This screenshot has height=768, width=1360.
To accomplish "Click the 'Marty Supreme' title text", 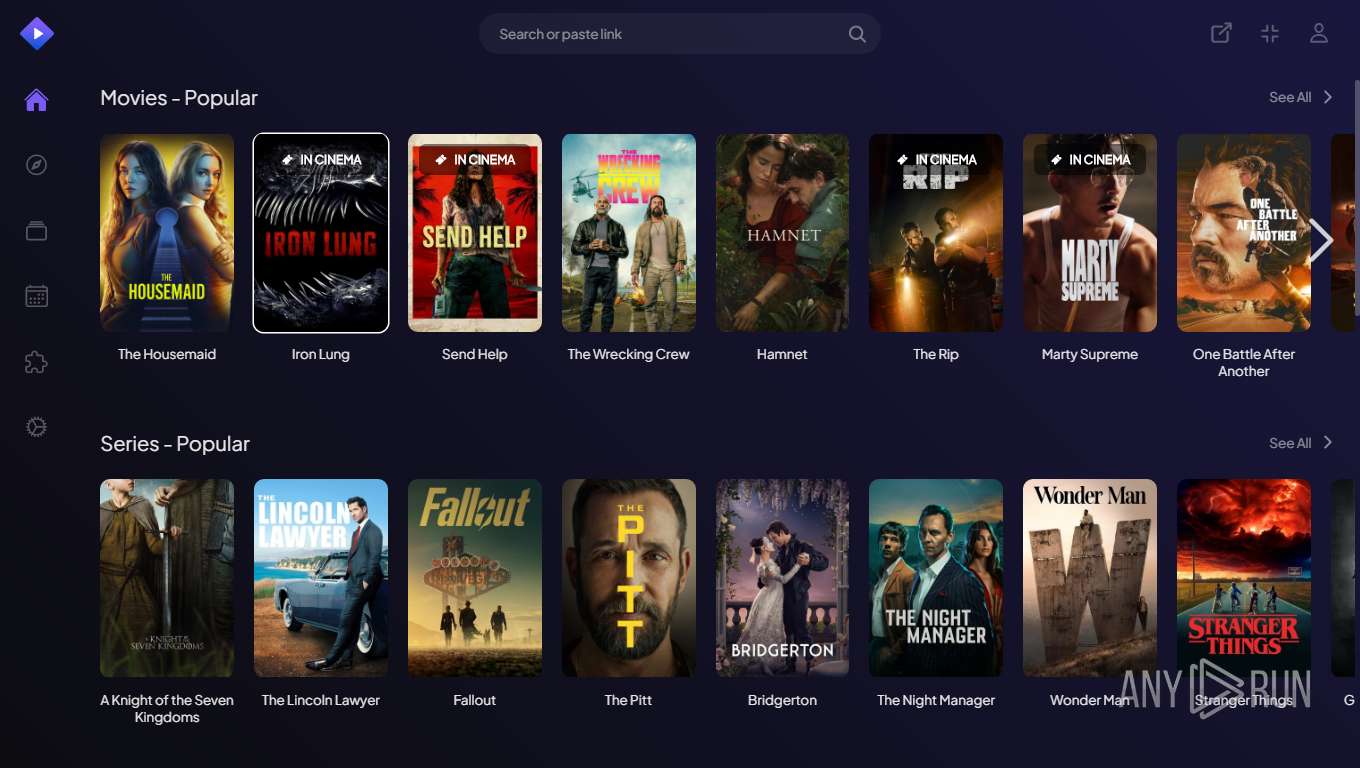I will tap(1090, 354).
